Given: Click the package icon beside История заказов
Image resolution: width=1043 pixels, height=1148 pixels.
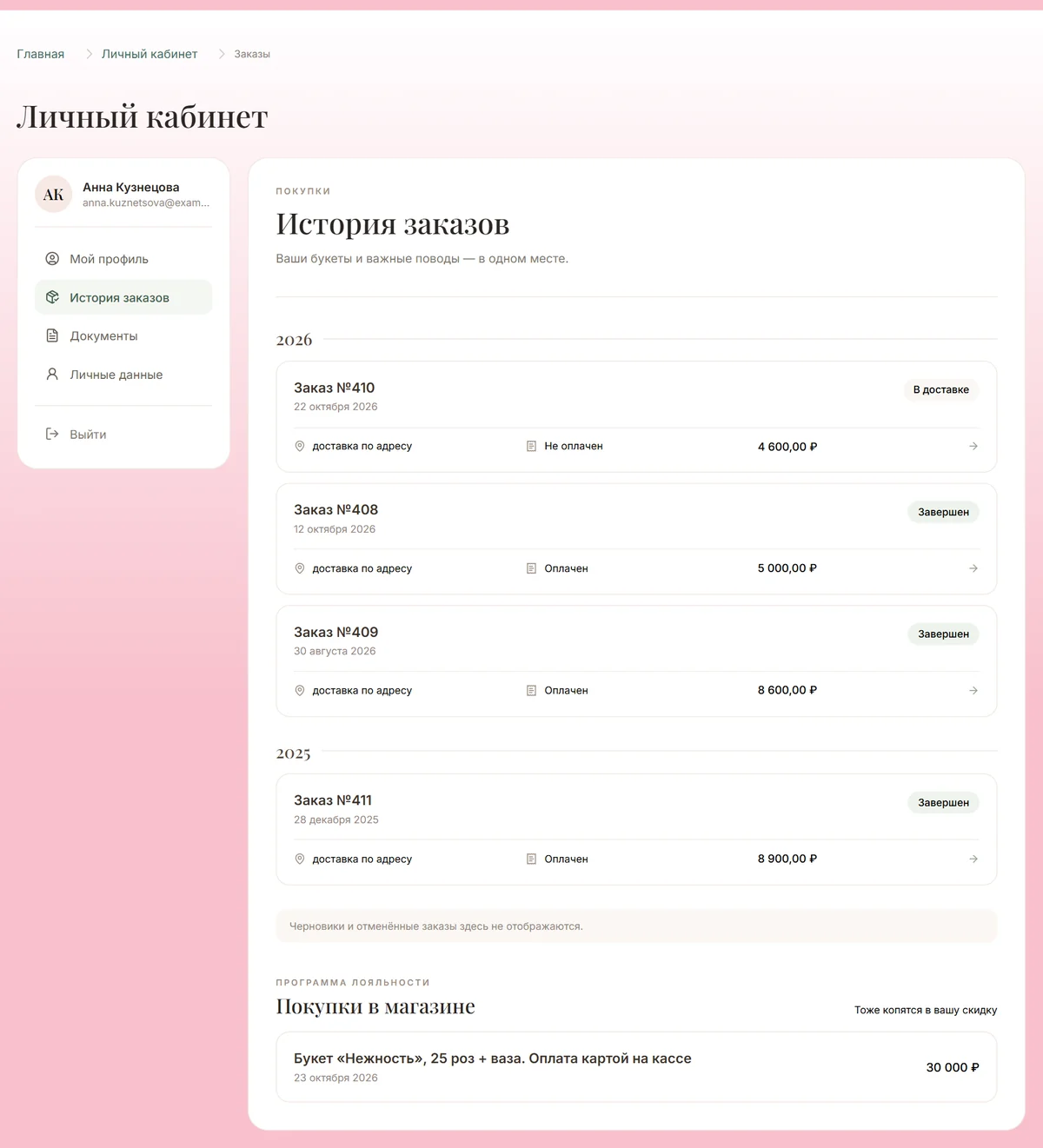Looking at the screenshot, I should point(52,297).
